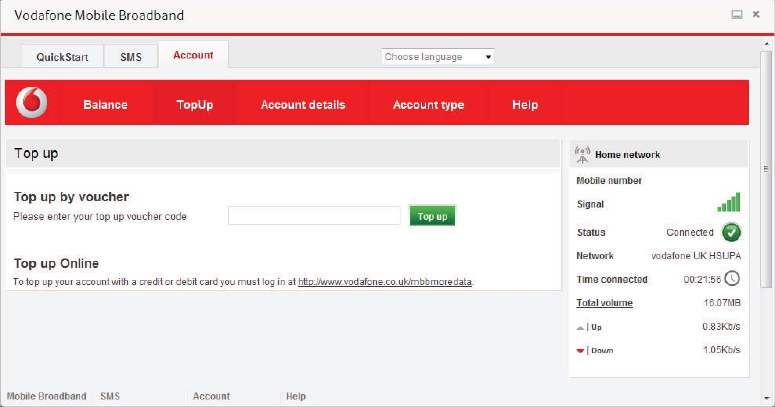Click the scrollbar up arrow

[x=767, y=44]
